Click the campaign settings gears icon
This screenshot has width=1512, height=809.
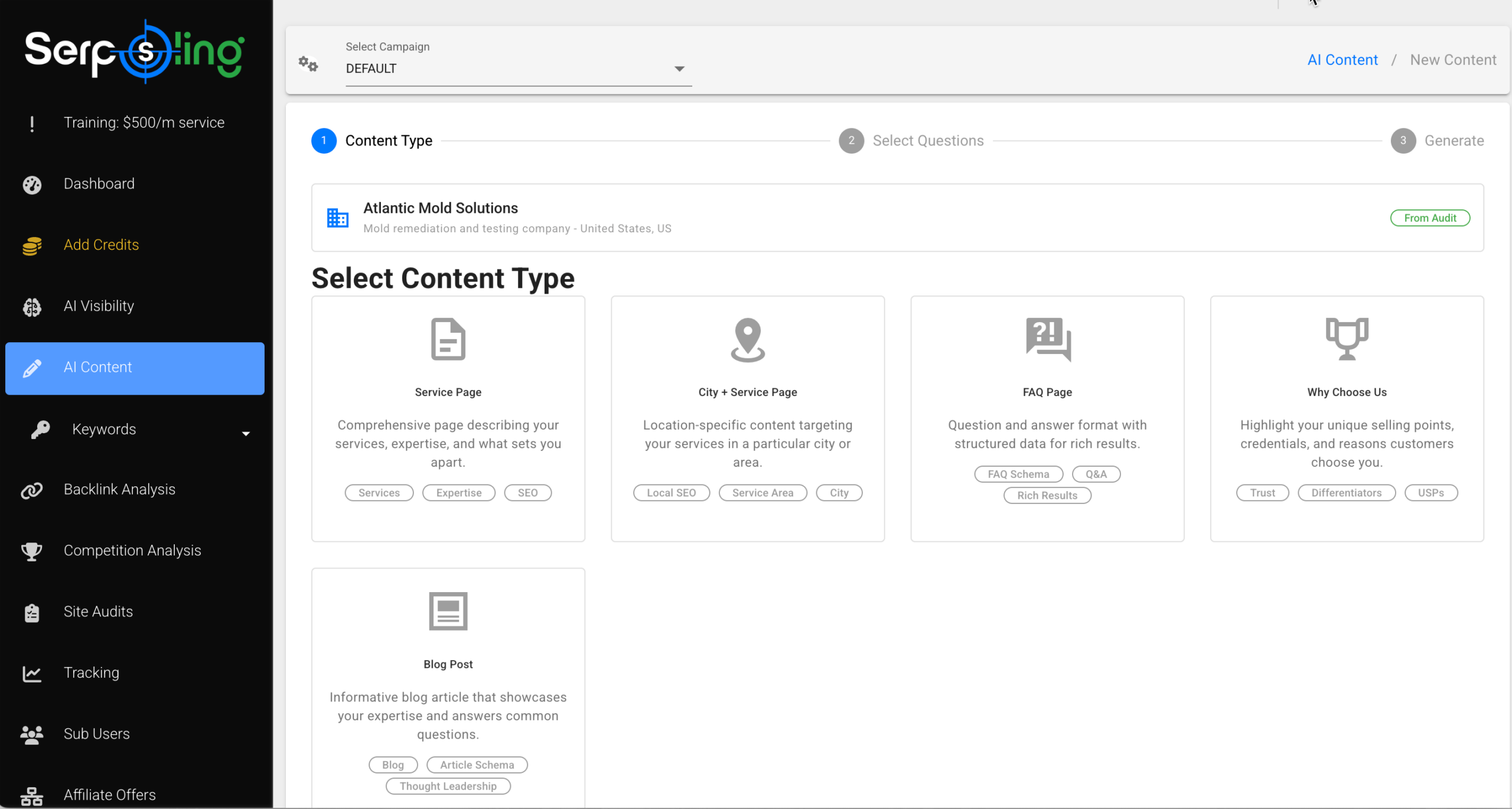click(308, 64)
